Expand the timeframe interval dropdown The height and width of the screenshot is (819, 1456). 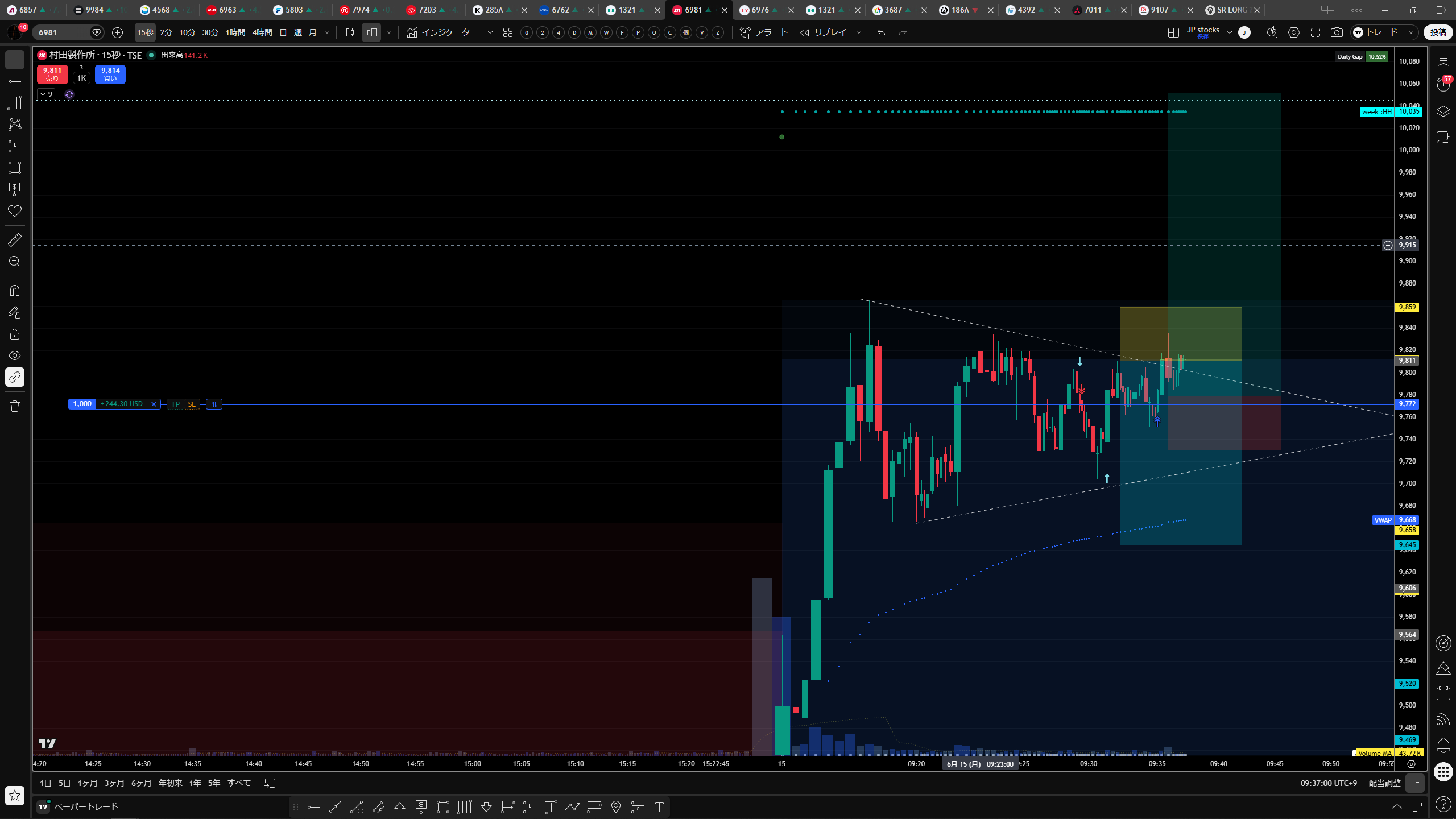pos(327,32)
